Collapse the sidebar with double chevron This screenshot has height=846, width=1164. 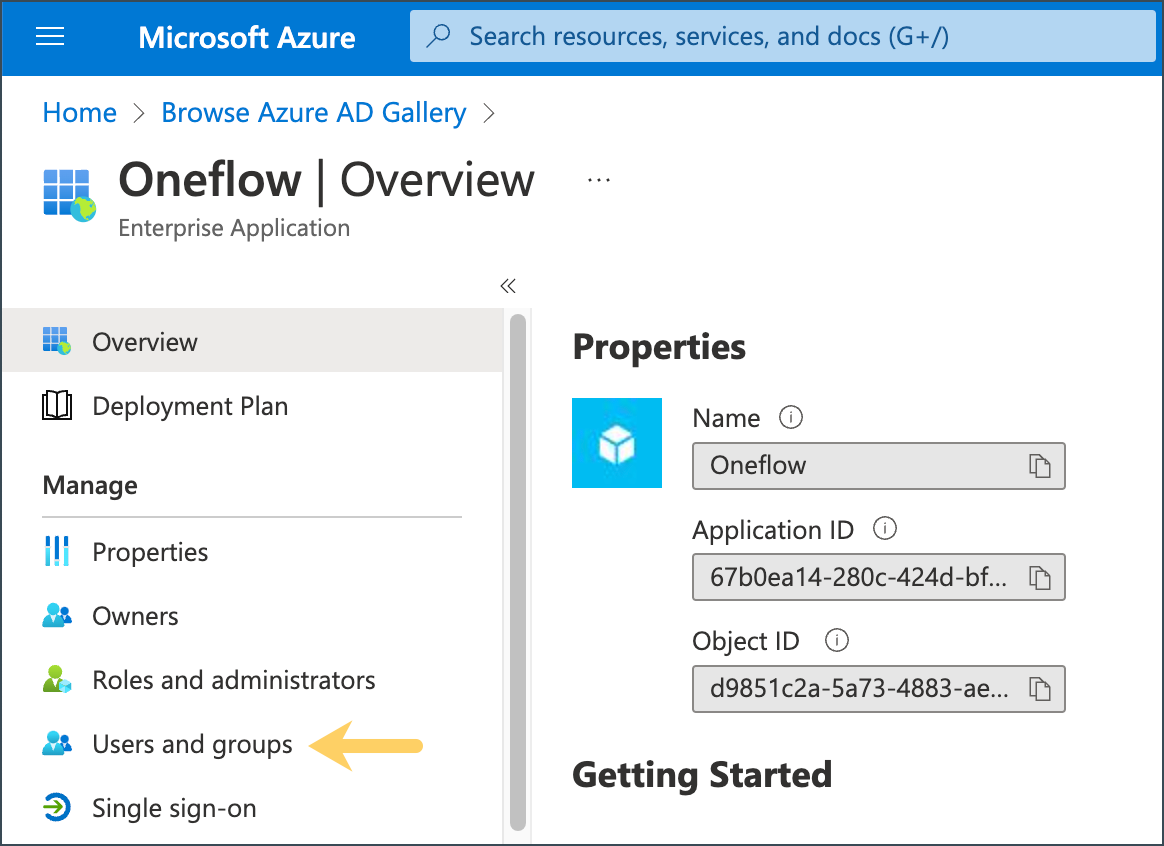coord(508,286)
